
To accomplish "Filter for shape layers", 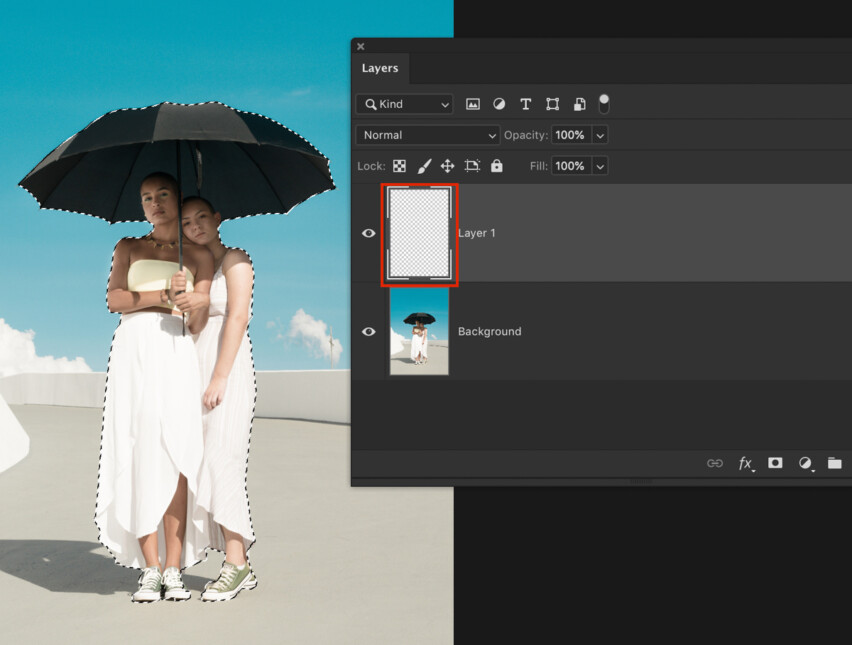I will coord(552,104).
